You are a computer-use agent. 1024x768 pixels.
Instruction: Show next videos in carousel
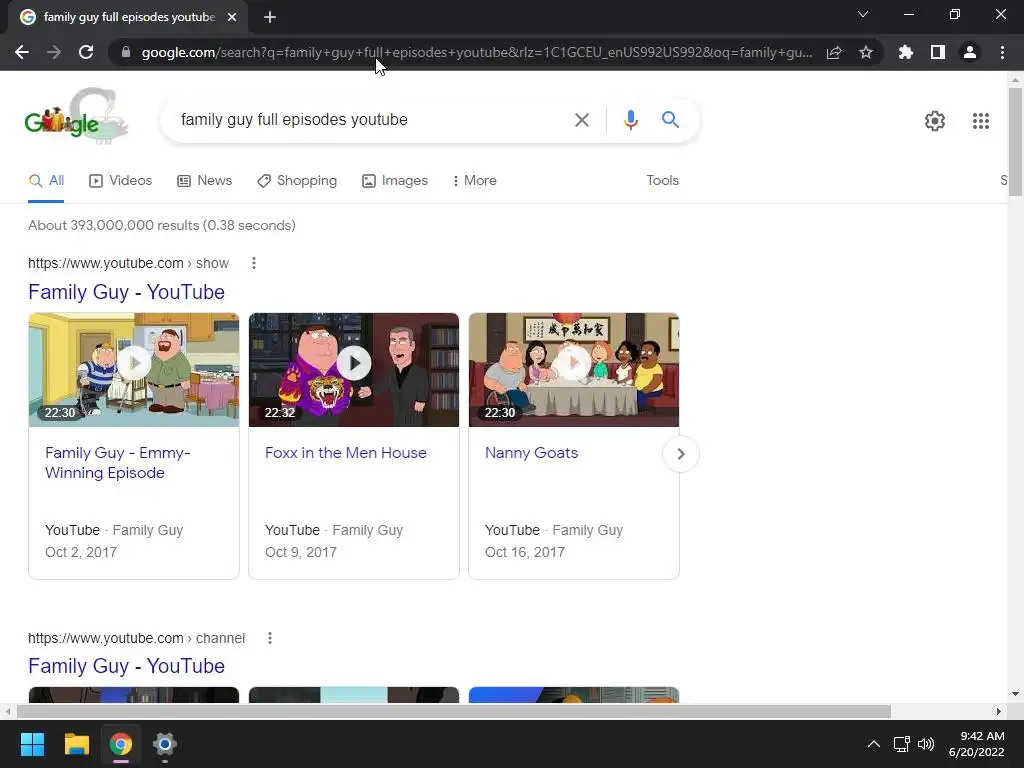click(x=680, y=454)
